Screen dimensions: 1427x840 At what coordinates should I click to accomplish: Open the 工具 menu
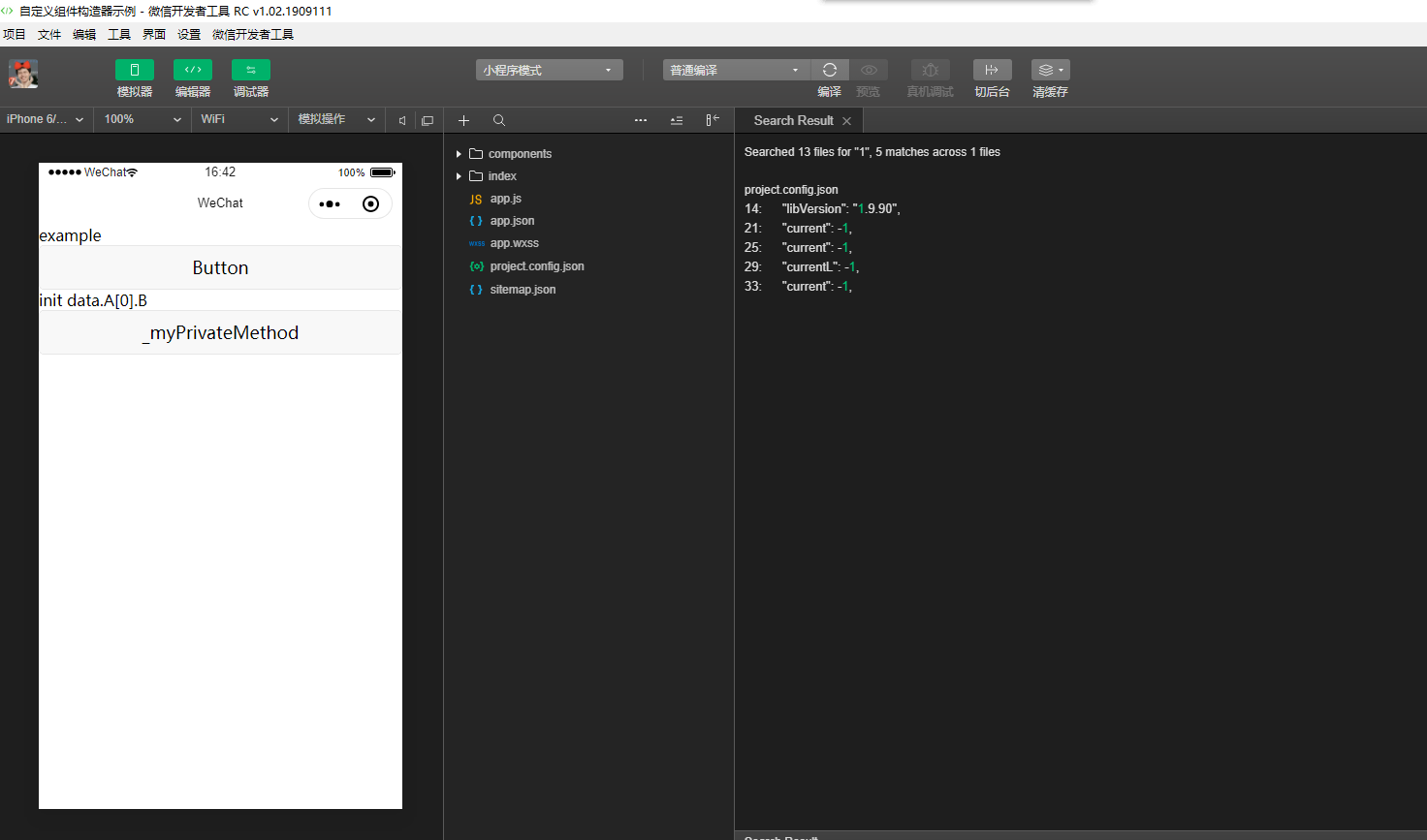pyautogui.click(x=119, y=35)
